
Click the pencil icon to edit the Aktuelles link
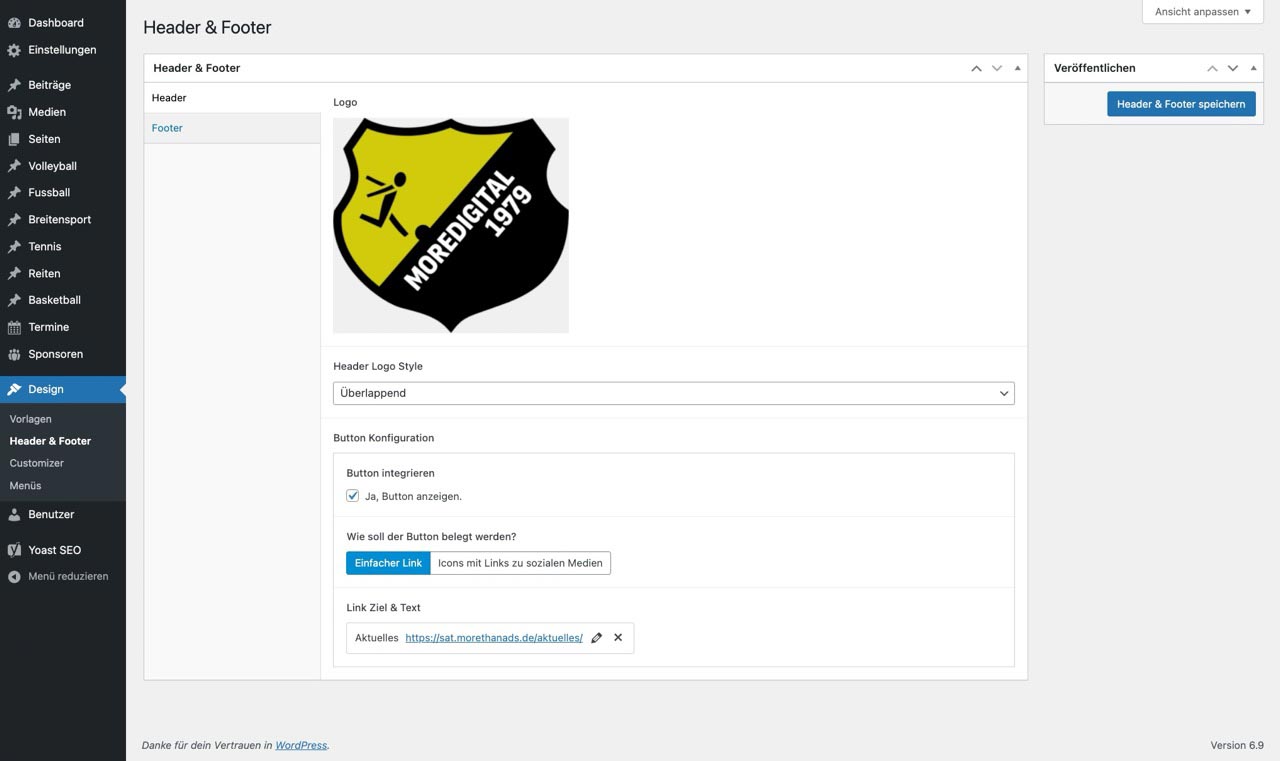click(x=597, y=638)
